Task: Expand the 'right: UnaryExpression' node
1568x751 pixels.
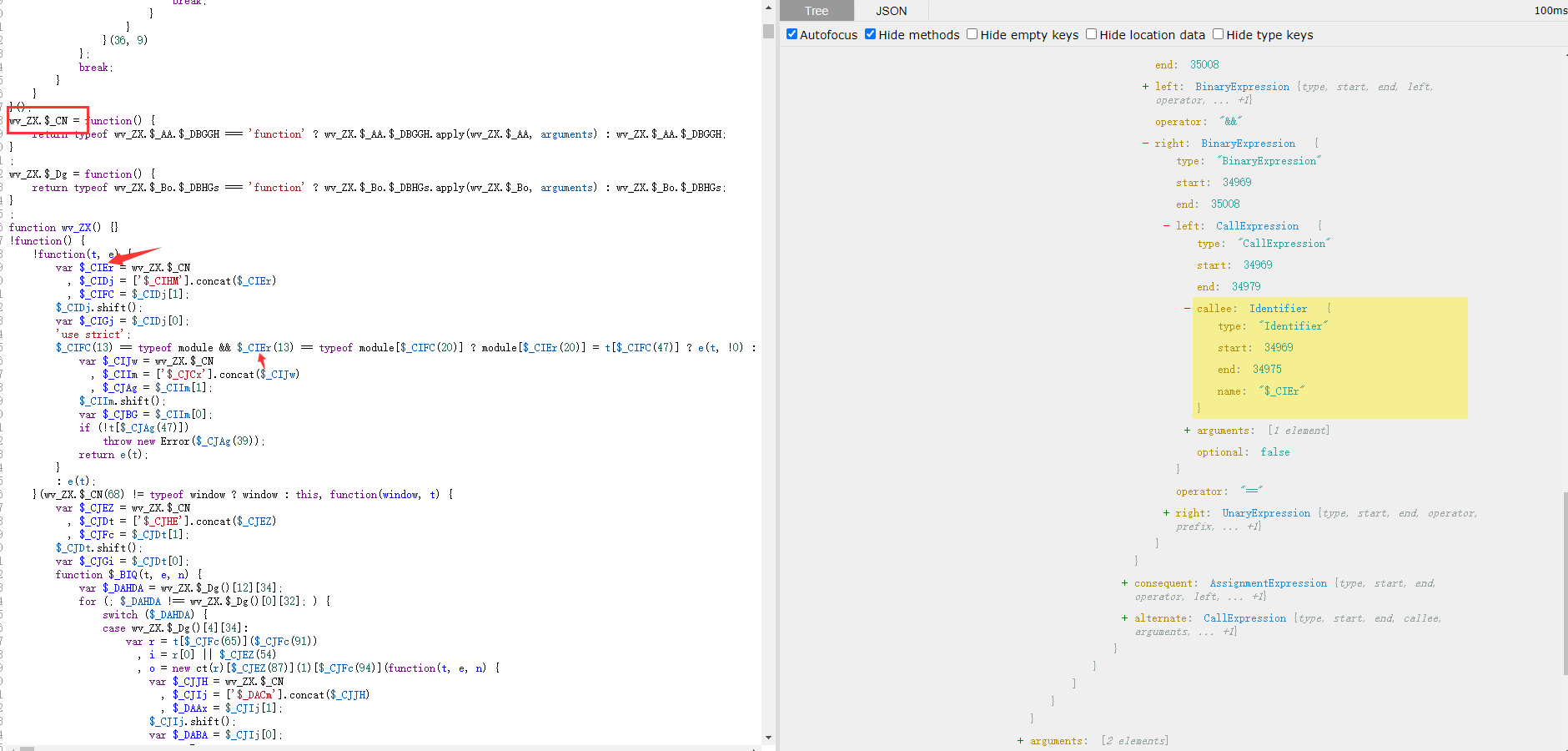Action: pos(1166,513)
